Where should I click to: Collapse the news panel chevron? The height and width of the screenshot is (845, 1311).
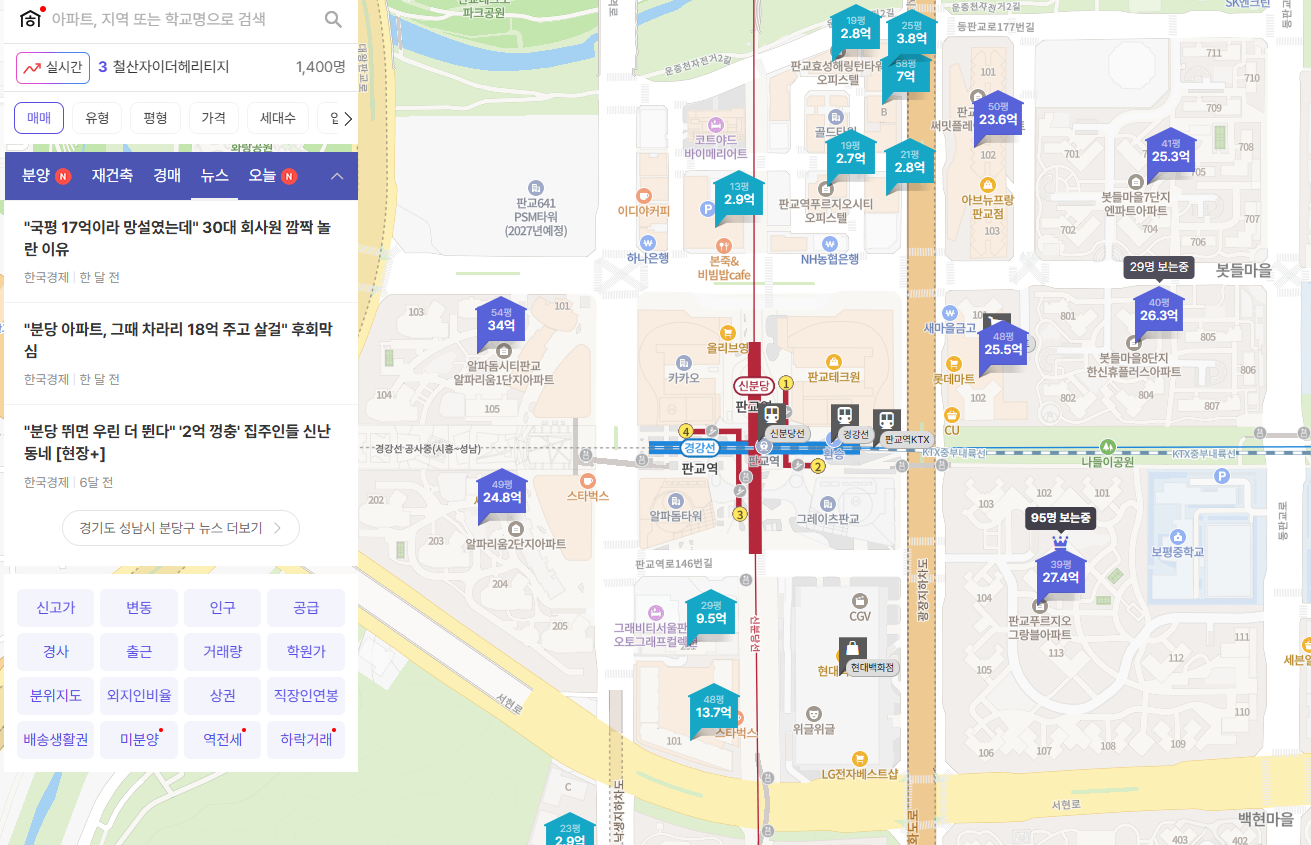click(x=337, y=176)
